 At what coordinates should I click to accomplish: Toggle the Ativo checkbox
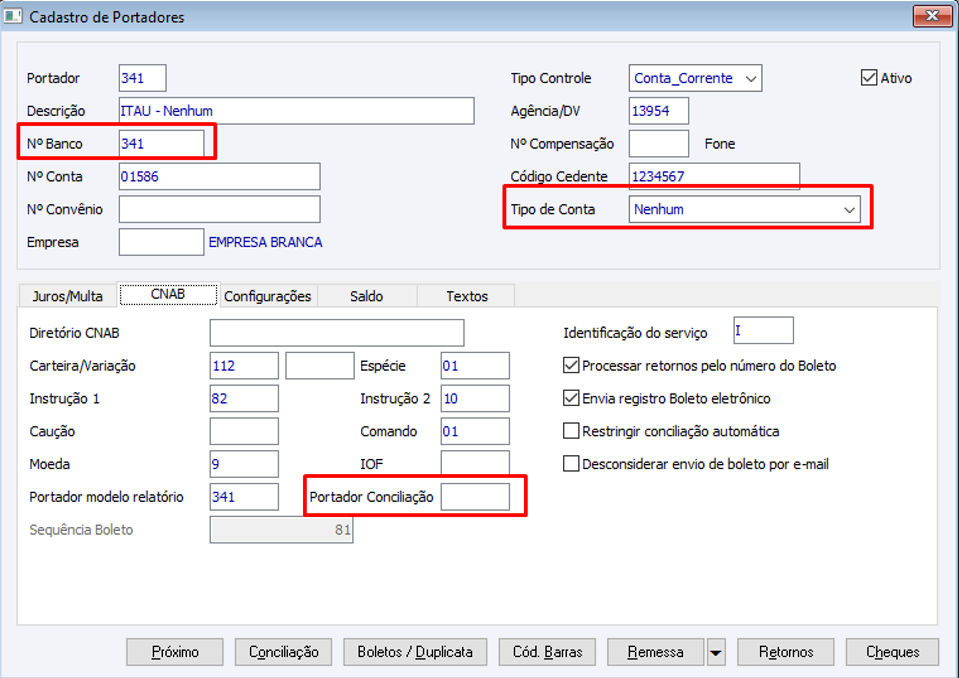point(869,77)
